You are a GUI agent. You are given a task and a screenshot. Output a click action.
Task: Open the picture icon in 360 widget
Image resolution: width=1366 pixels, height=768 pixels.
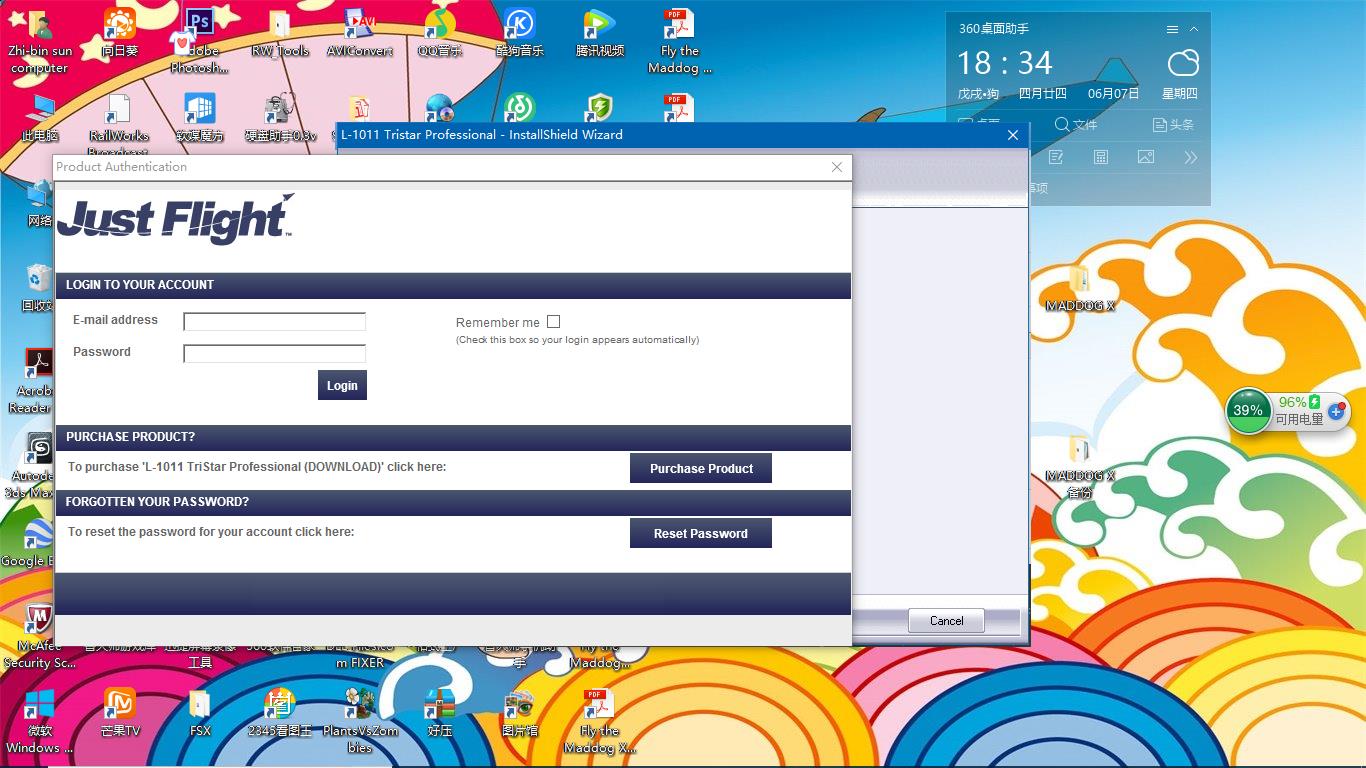pos(1146,157)
